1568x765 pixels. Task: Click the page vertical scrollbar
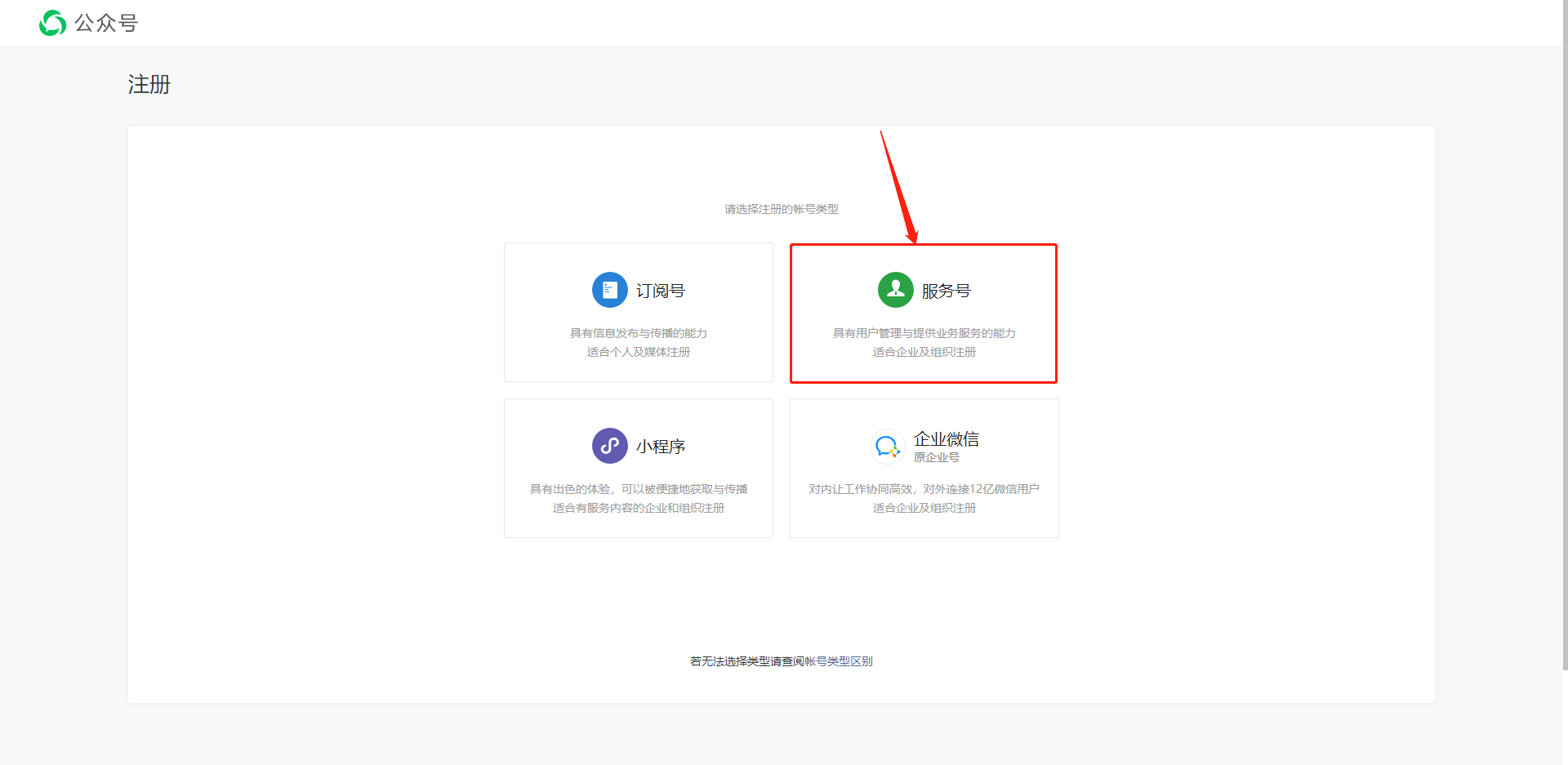(1565, 335)
